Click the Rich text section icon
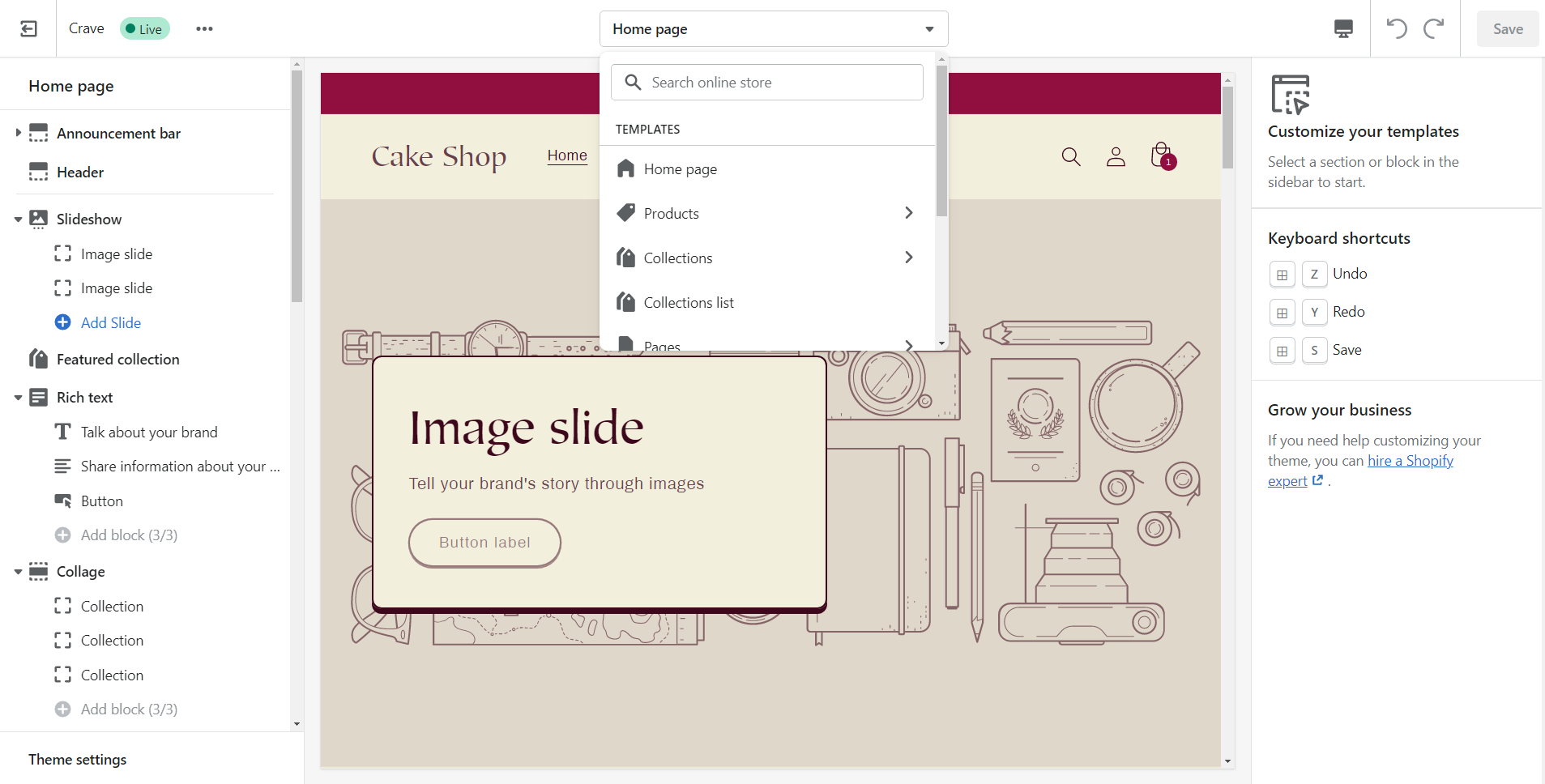 click(x=38, y=397)
